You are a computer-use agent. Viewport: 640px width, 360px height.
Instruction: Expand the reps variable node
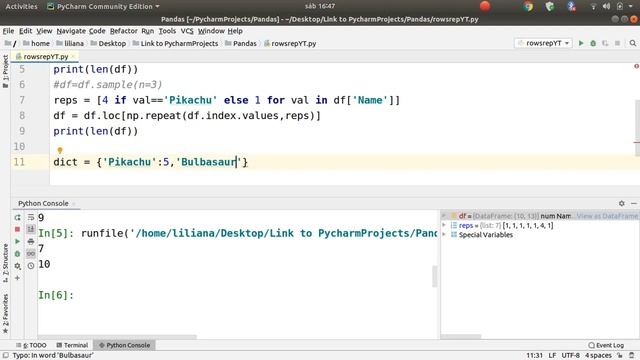coord(444,225)
